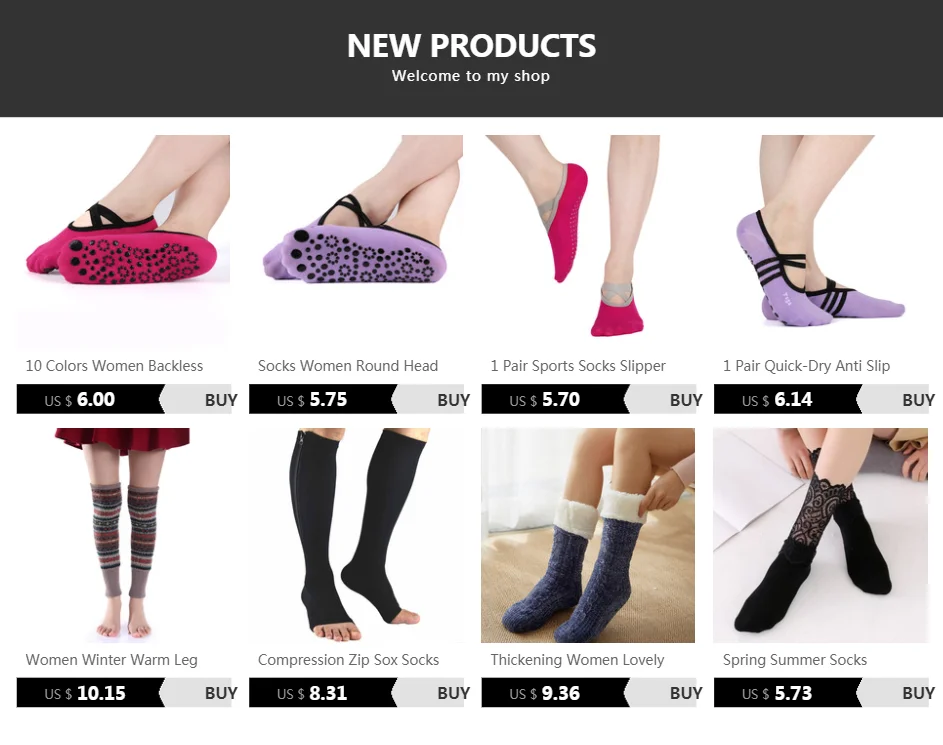
Task: View the blue fleece thickening socks photo
Action: click(588, 535)
